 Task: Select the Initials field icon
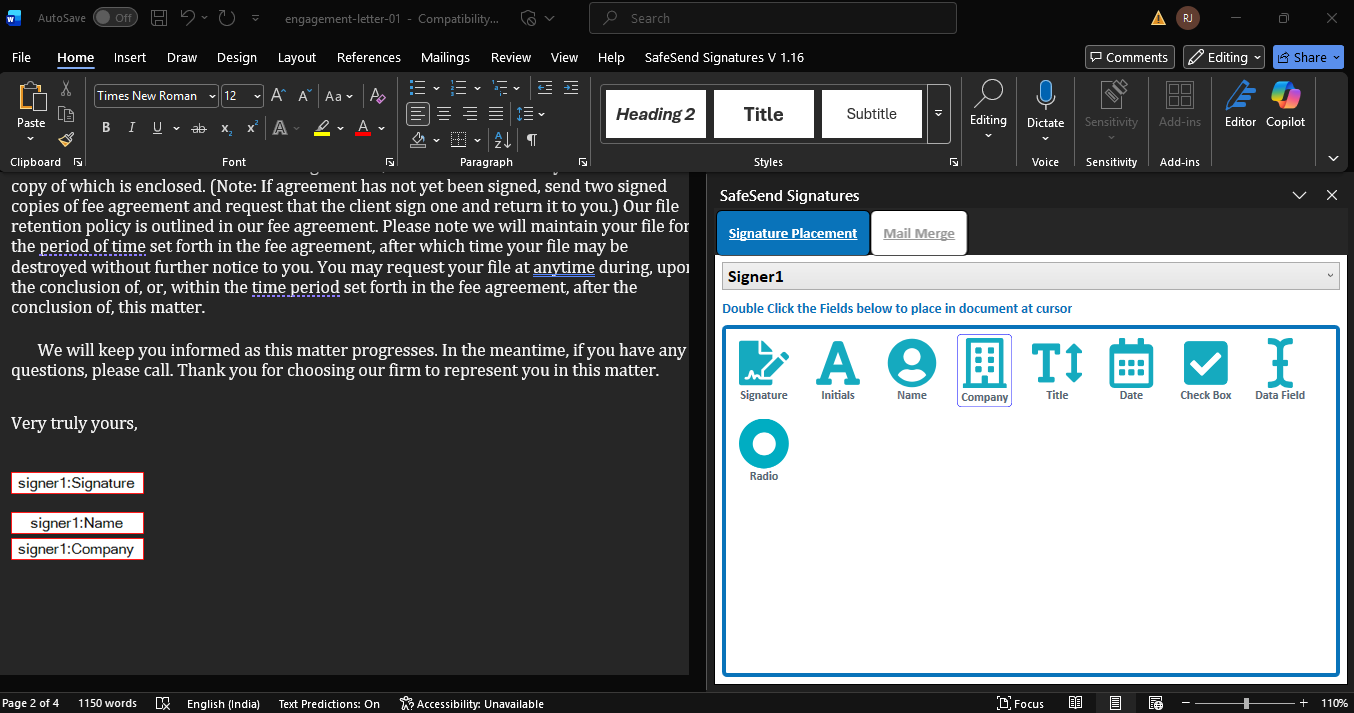click(x=837, y=364)
